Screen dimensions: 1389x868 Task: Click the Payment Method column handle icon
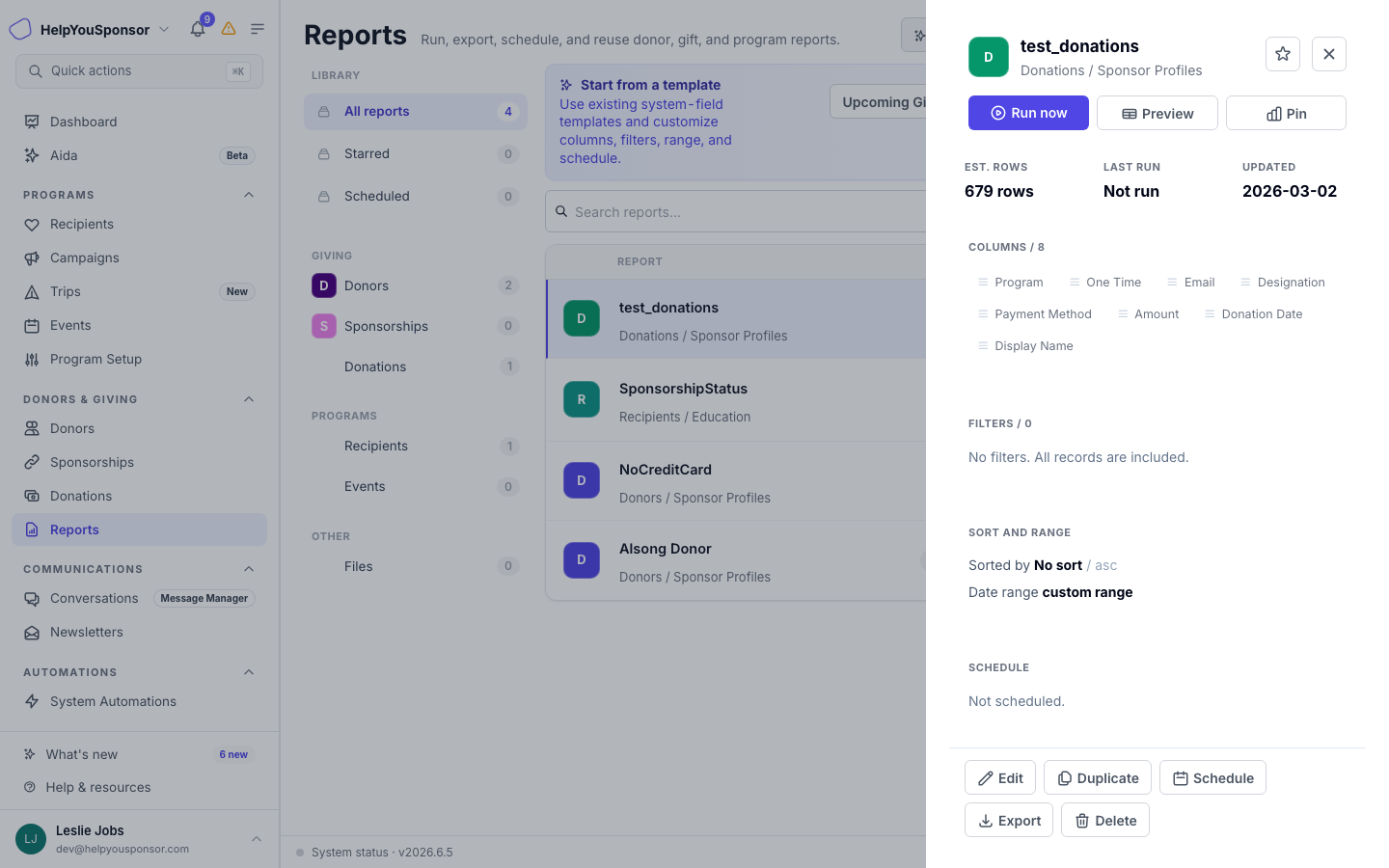coord(983,314)
